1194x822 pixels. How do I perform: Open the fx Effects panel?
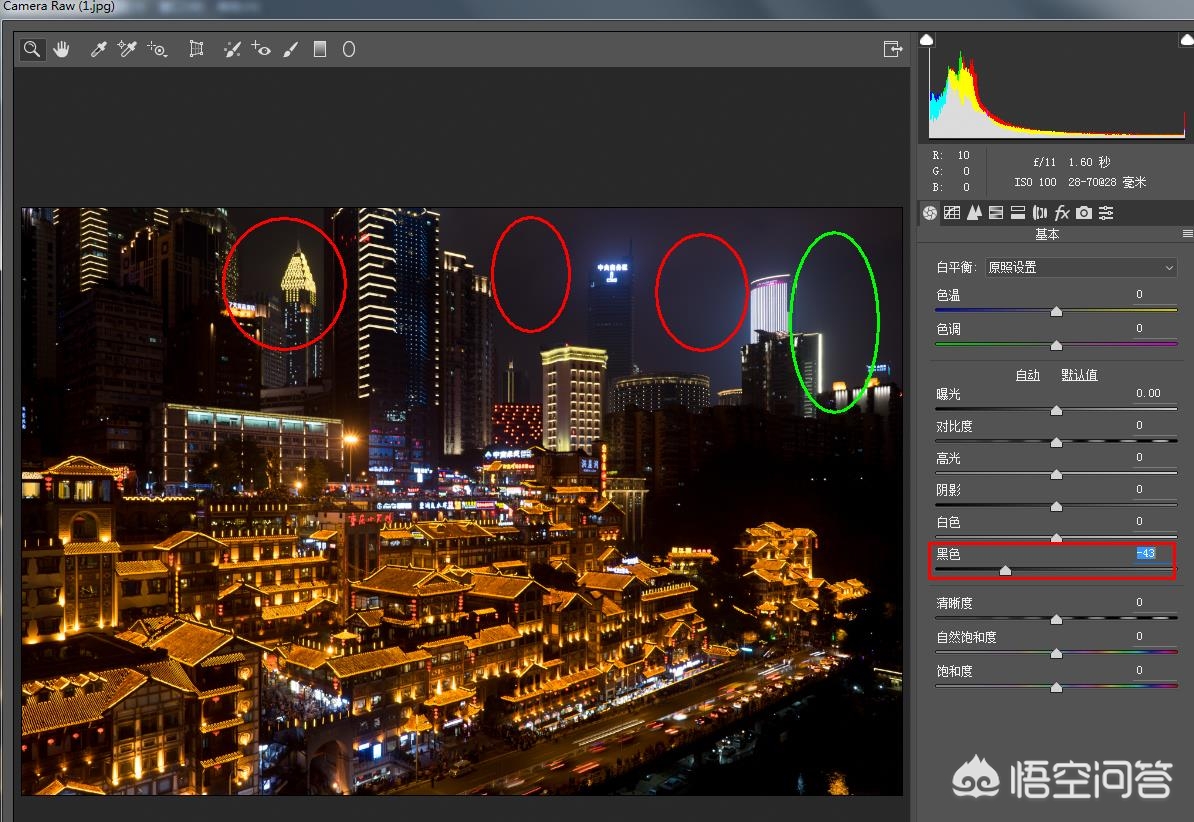(x=1061, y=212)
